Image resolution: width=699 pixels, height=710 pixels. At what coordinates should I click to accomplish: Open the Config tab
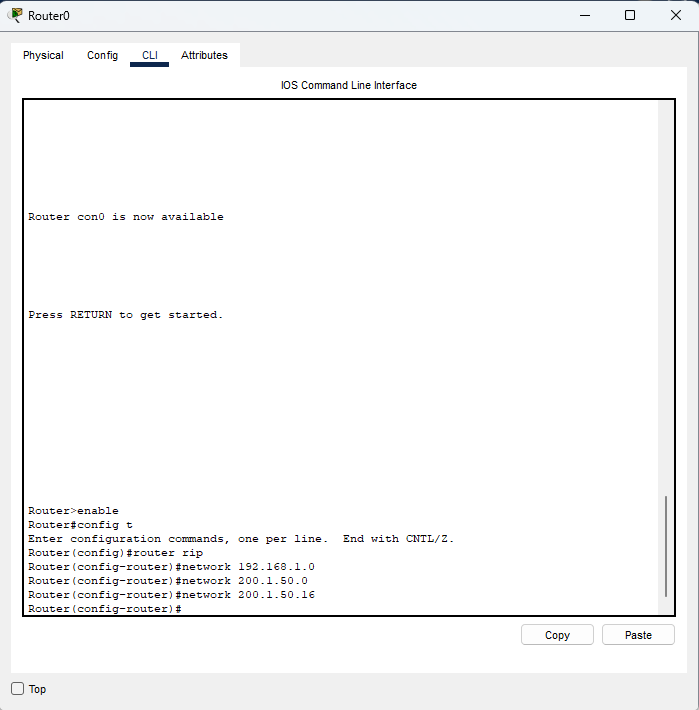click(102, 56)
